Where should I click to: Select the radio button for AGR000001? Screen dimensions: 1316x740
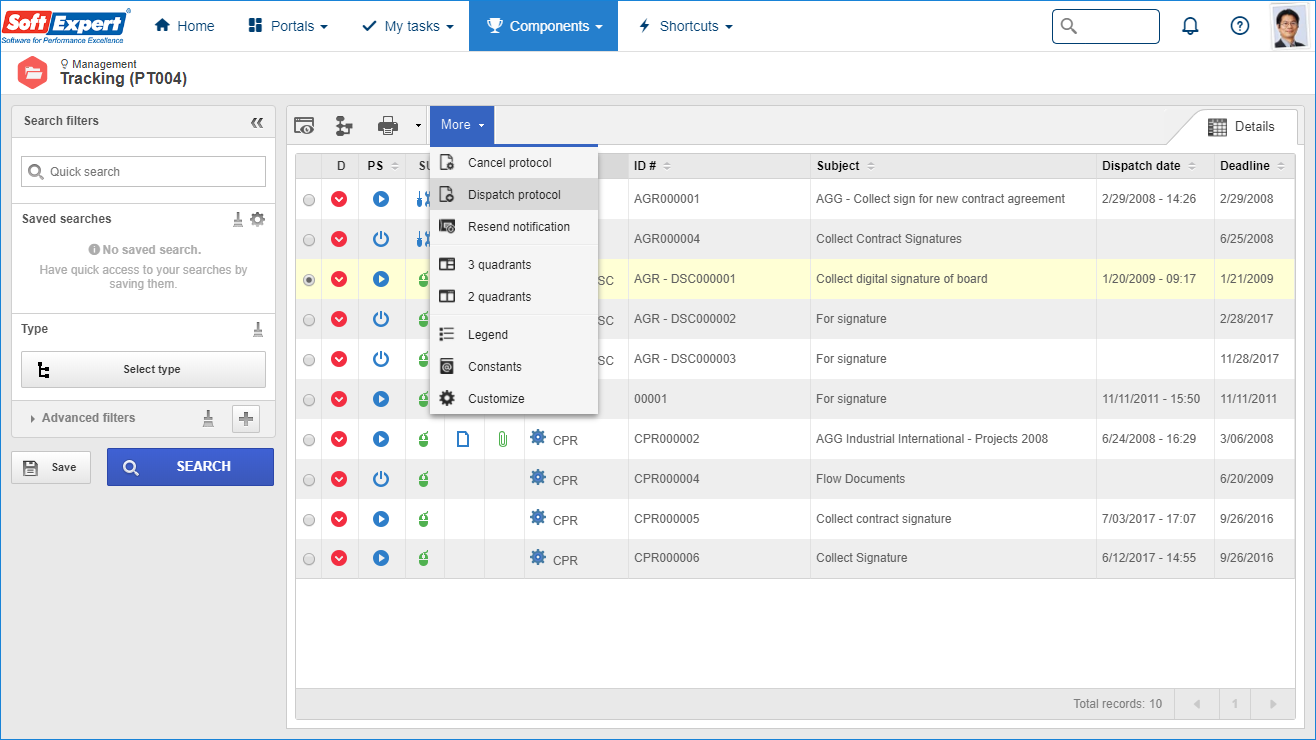(309, 200)
